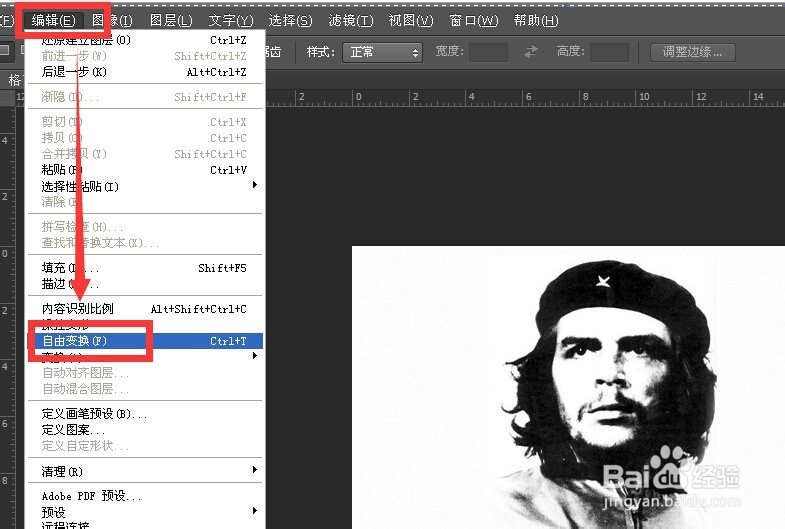Choose the 描边 menu entry
Viewport: 785px width, 529px height.
(145, 284)
